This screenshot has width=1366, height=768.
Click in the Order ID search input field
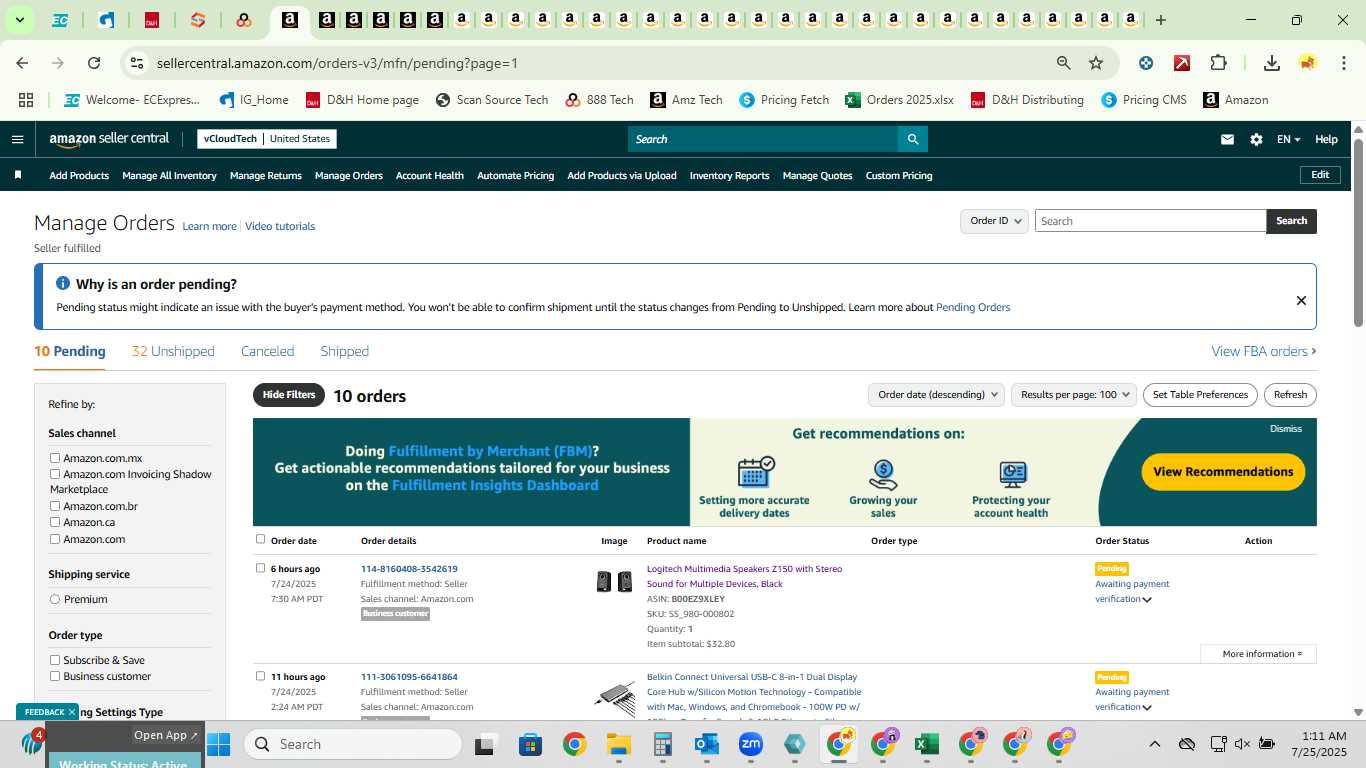pos(1150,221)
